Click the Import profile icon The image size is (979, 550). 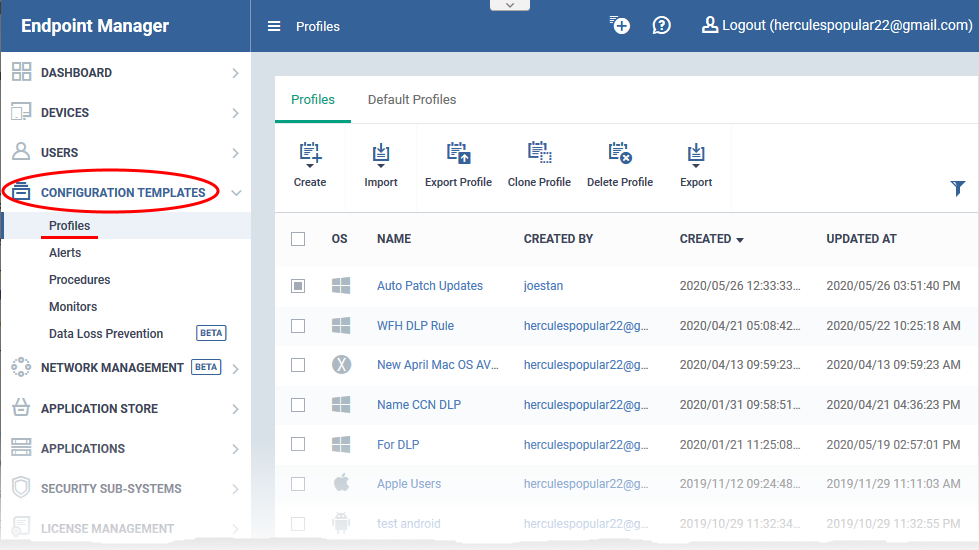pos(381,155)
